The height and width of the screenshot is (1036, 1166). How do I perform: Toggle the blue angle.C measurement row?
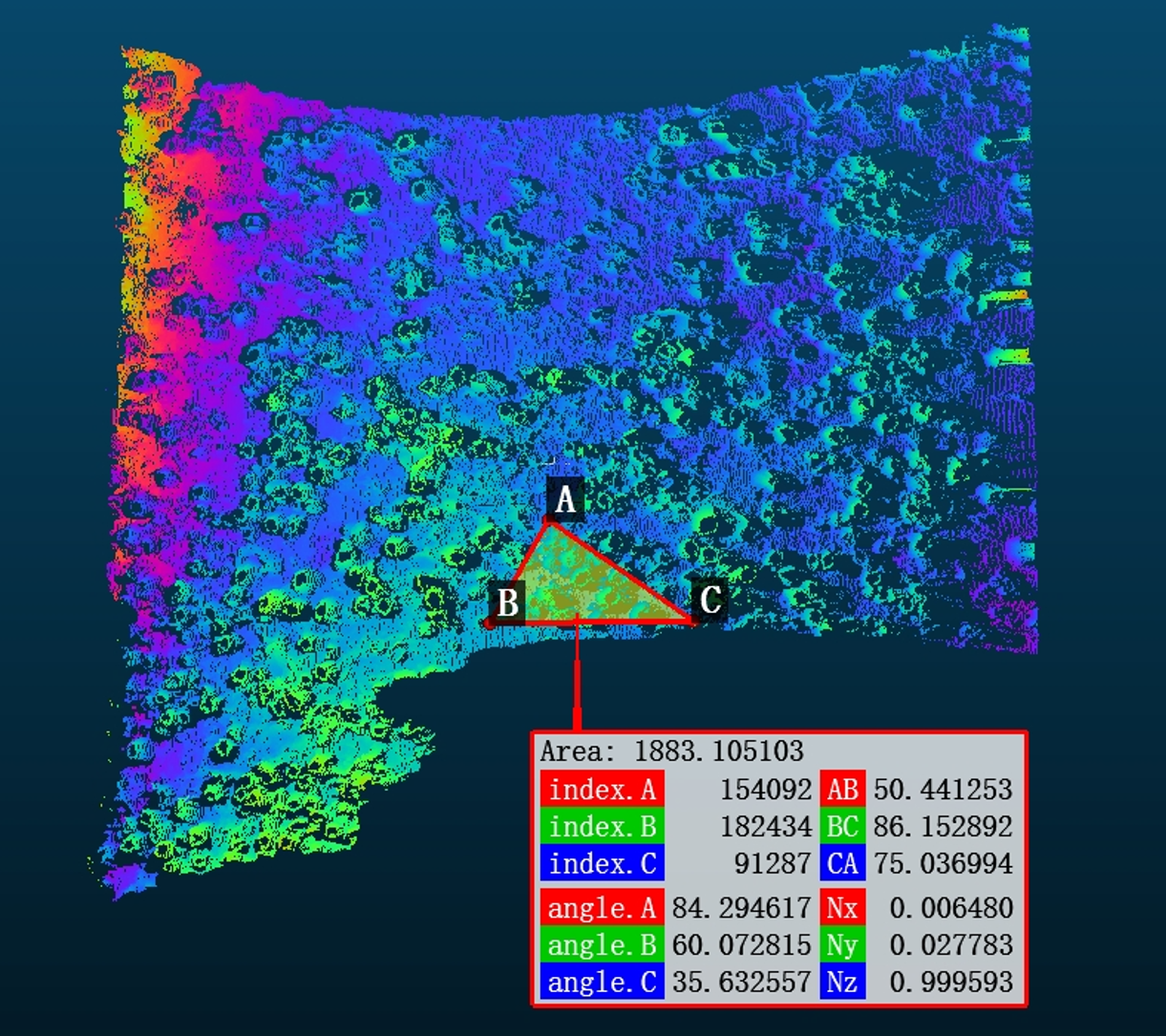click(602, 983)
